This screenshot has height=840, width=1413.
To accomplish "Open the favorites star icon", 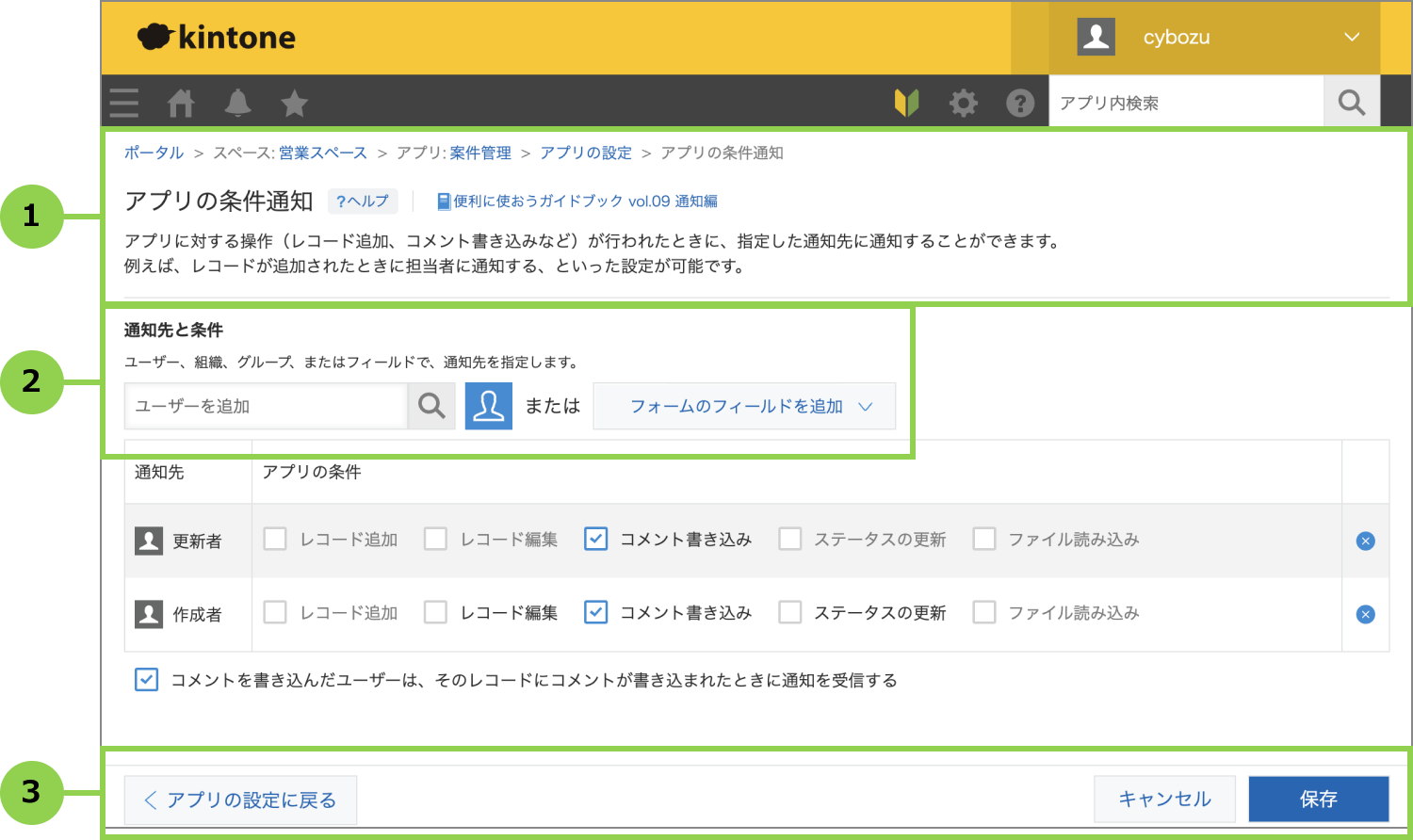I will [293, 102].
